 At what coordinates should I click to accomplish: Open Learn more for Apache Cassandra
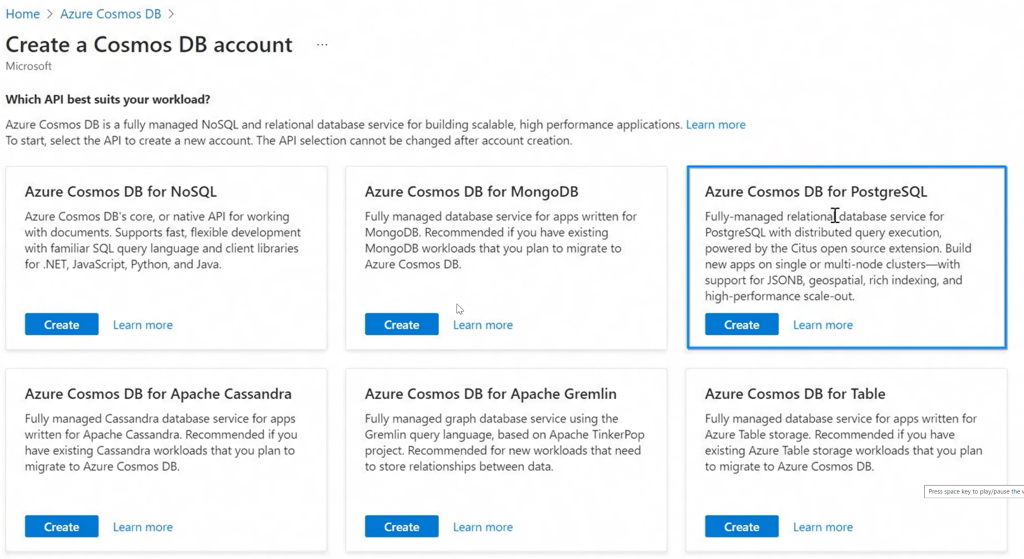coord(142,527)
